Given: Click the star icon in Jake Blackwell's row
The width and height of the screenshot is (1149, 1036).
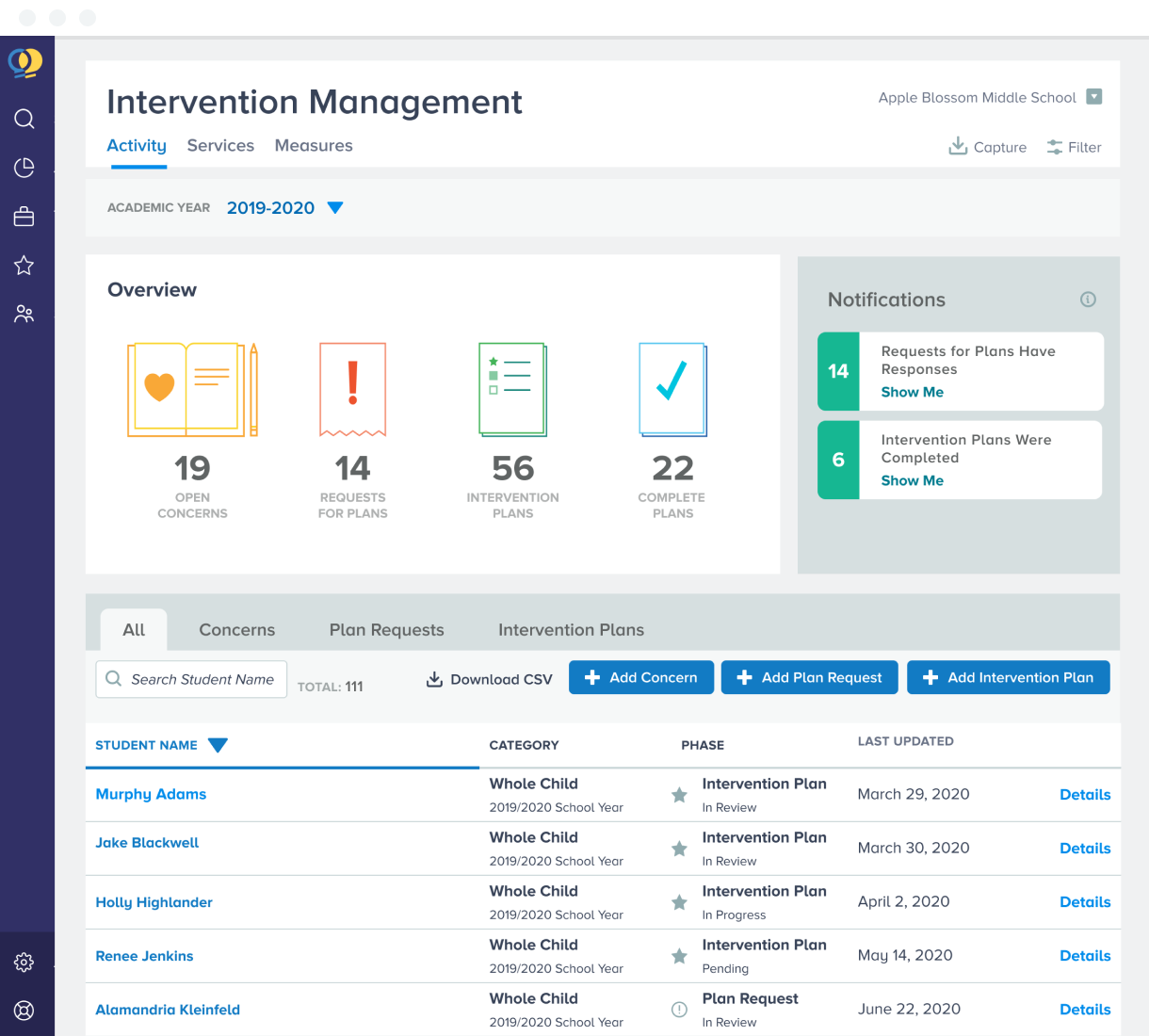Looking at the screenshot, I should point(679,849).
